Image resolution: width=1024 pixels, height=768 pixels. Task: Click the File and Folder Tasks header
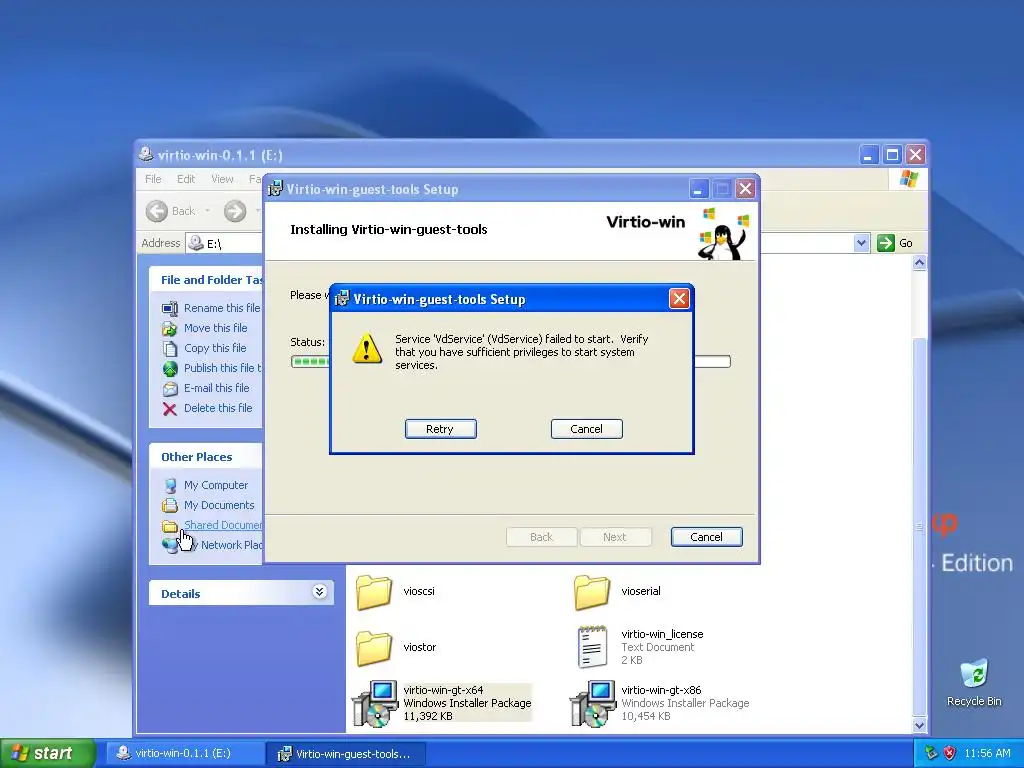coord(206,280)
